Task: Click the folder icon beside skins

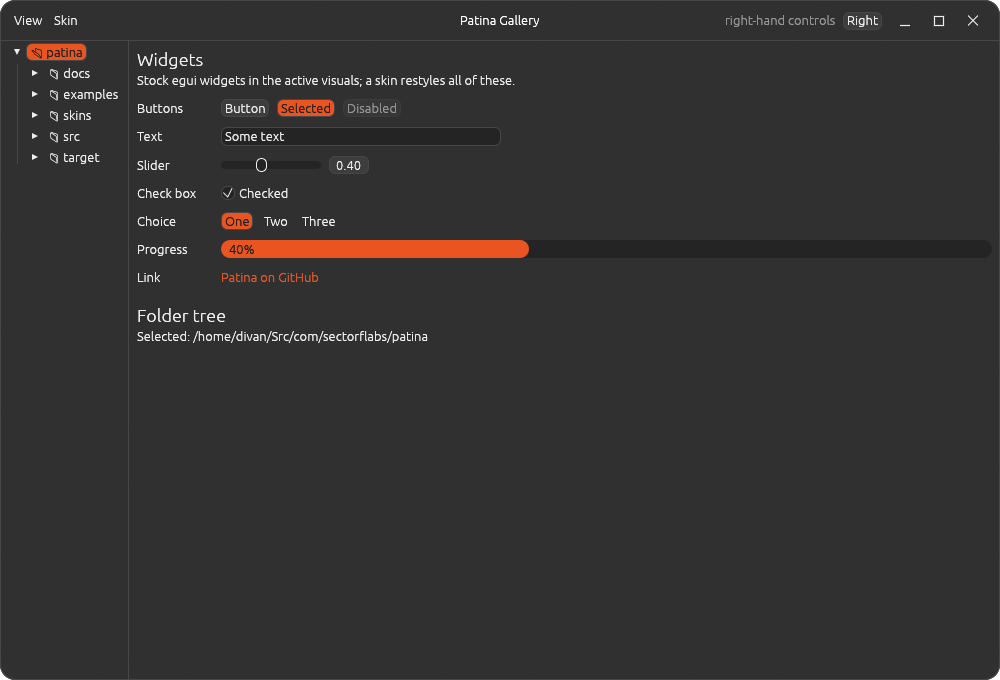Action: pos(54,116)
